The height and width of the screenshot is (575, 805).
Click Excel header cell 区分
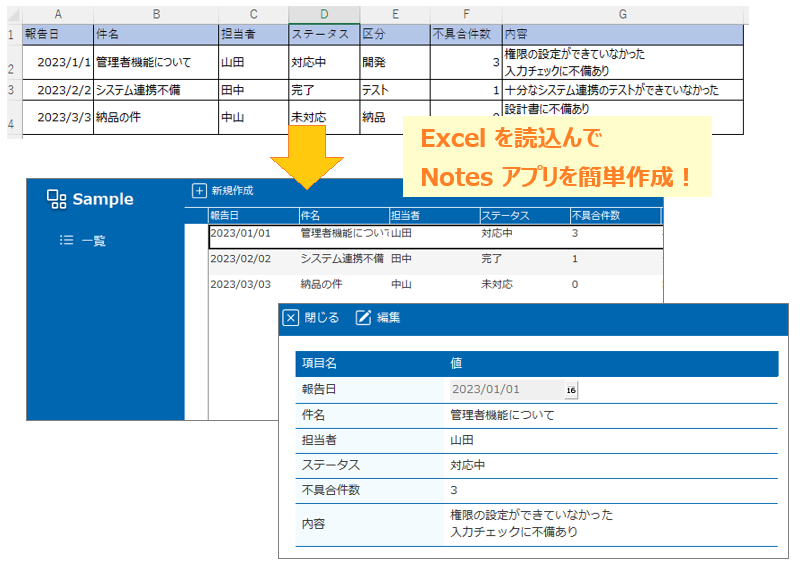395,34
